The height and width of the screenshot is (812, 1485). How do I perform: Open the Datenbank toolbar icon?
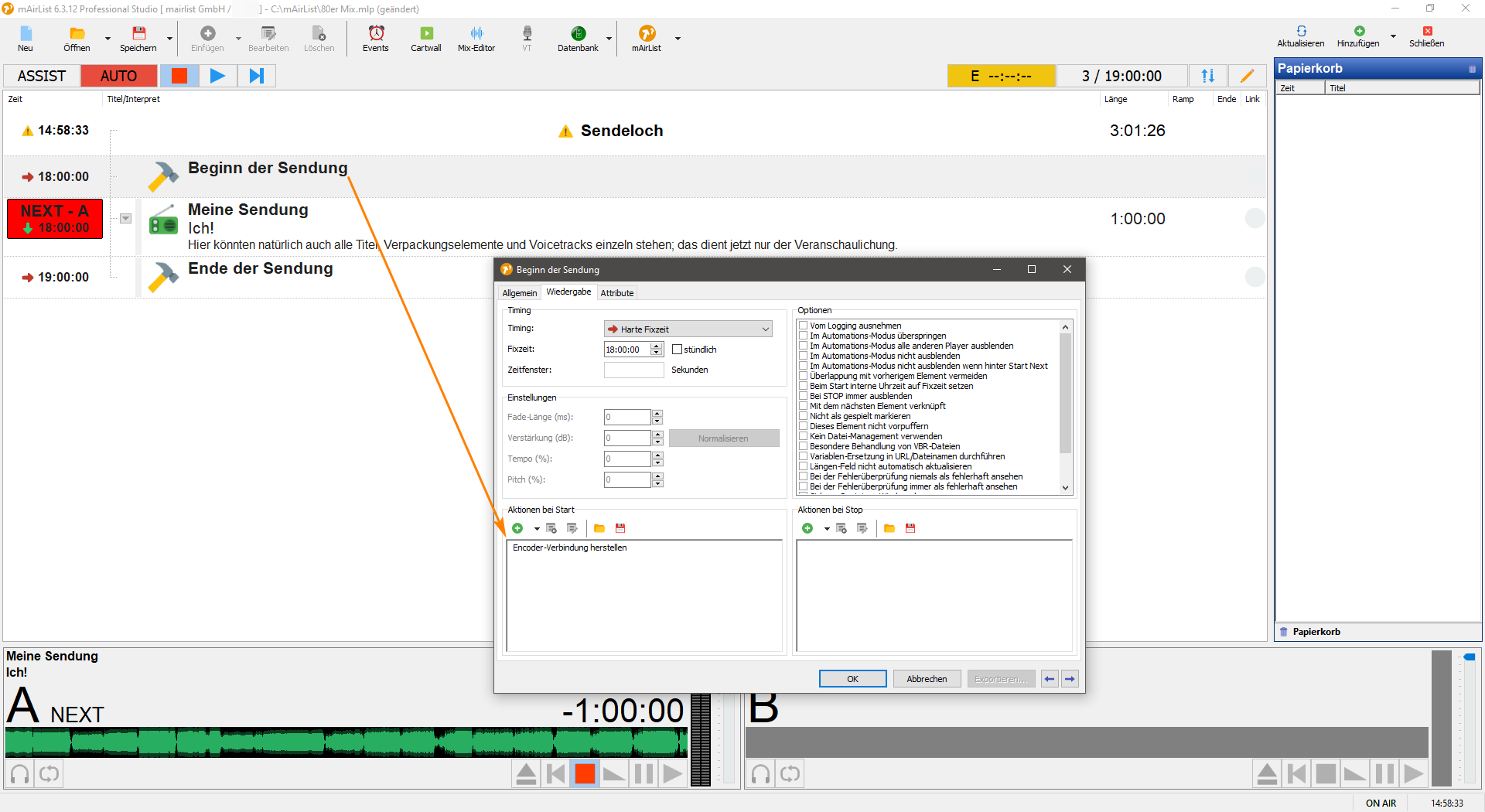(x=578, y=38)
